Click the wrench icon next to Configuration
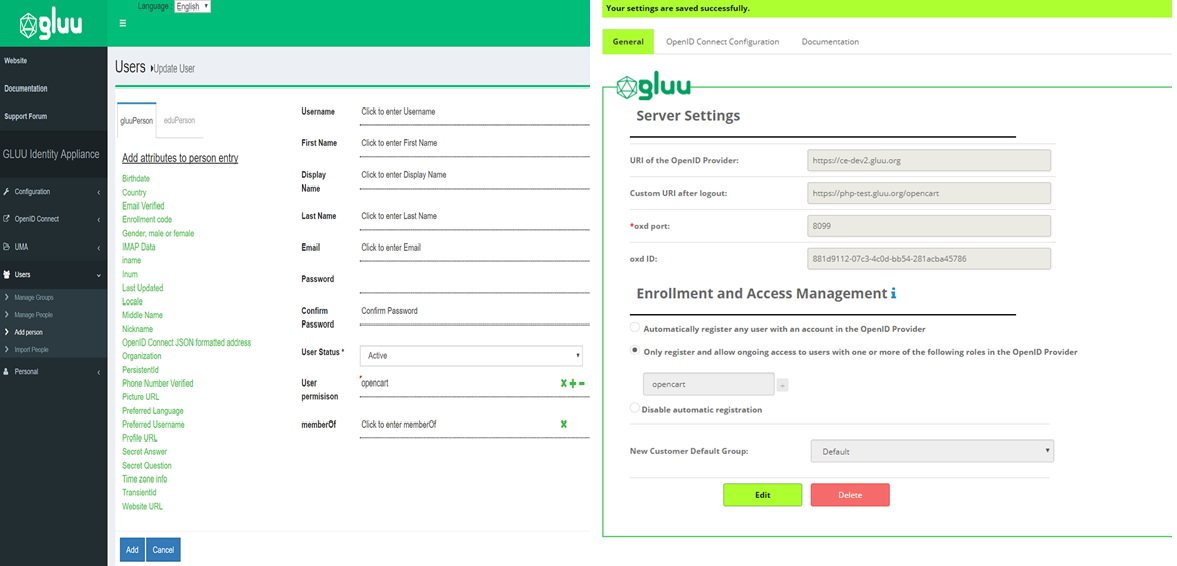 (x=7, y=191)
